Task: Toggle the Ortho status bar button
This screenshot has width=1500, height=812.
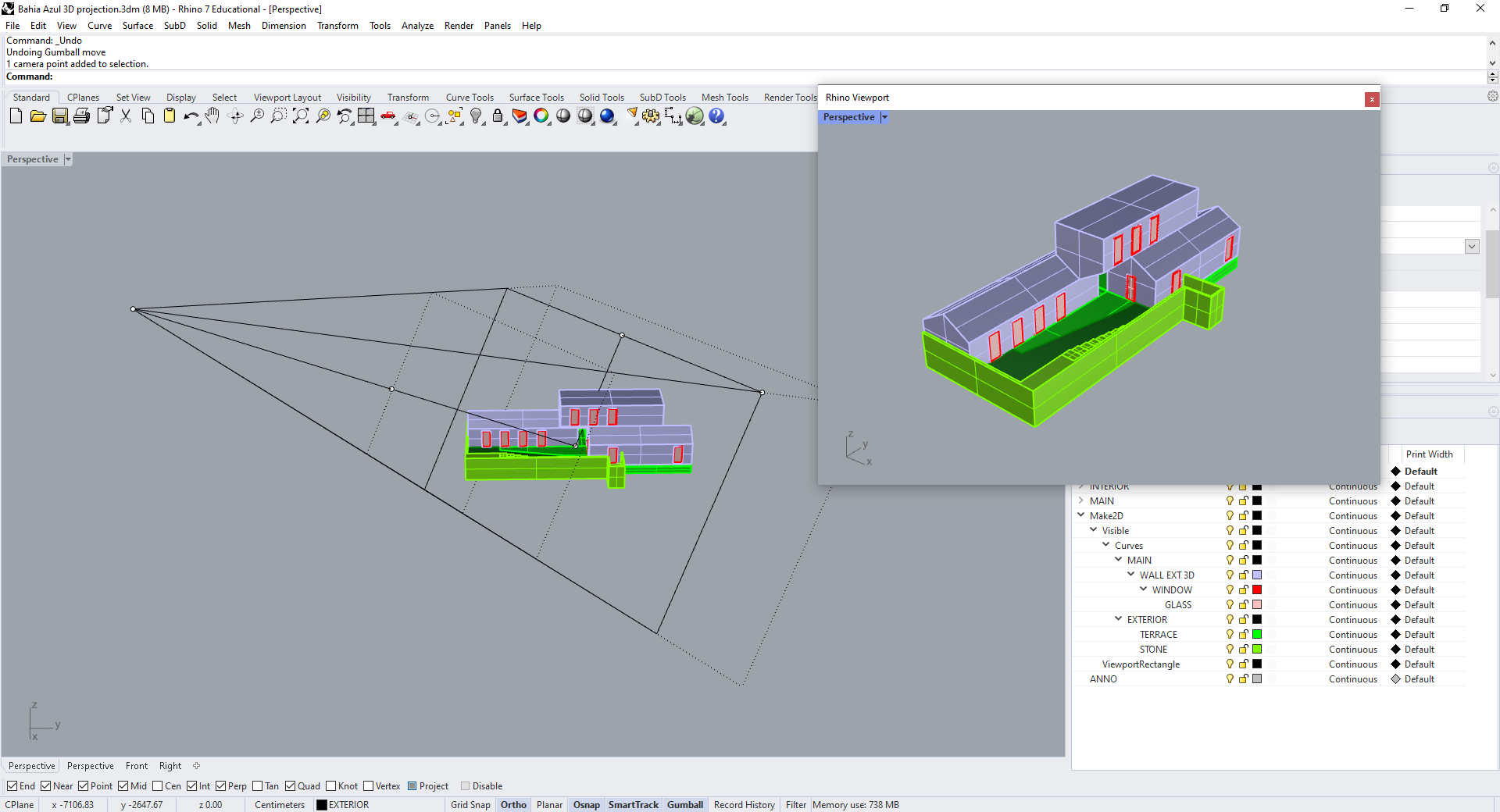Action: (x=513, y=805)
